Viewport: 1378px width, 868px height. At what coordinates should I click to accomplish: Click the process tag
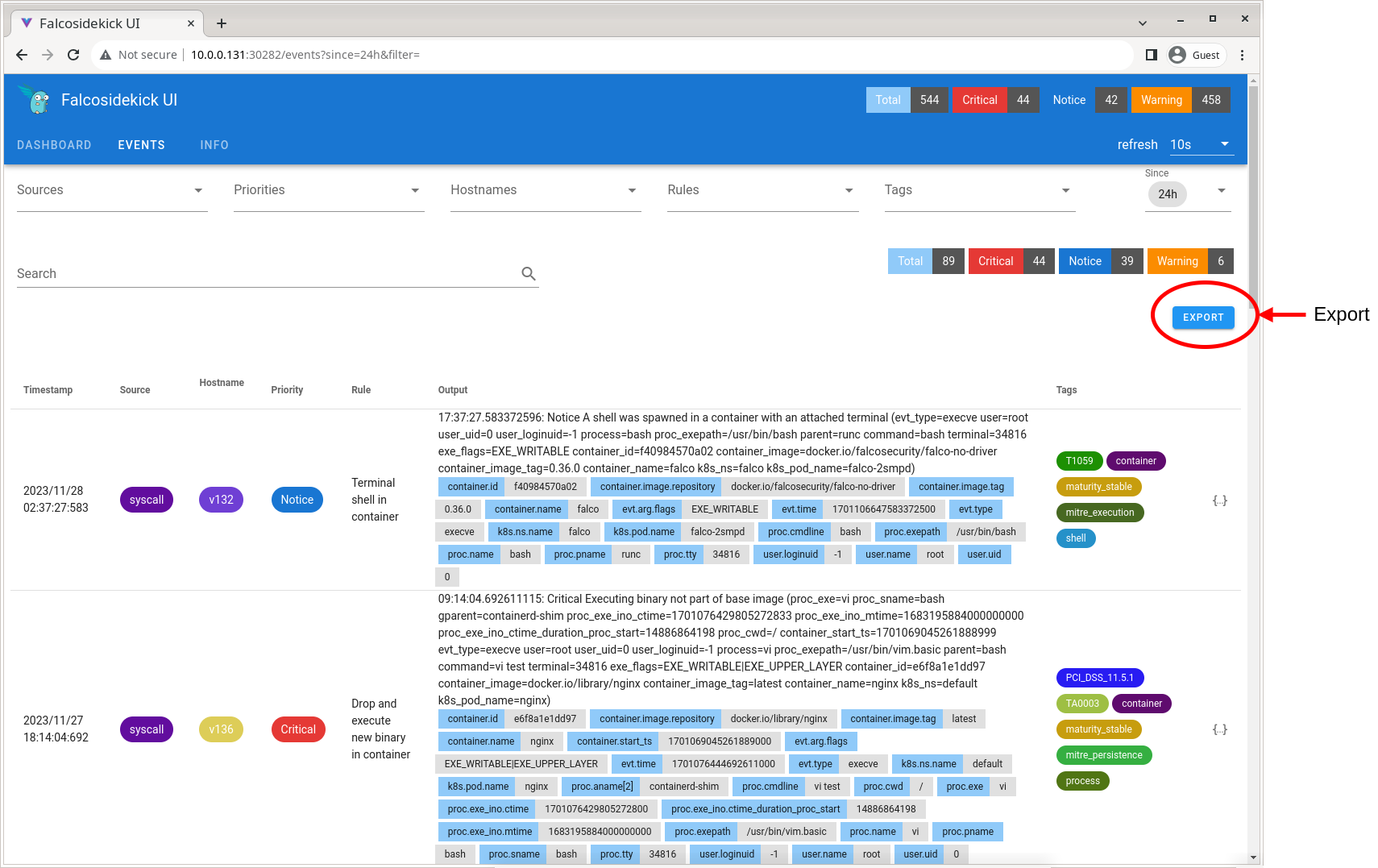click(x=1082, y=781)
